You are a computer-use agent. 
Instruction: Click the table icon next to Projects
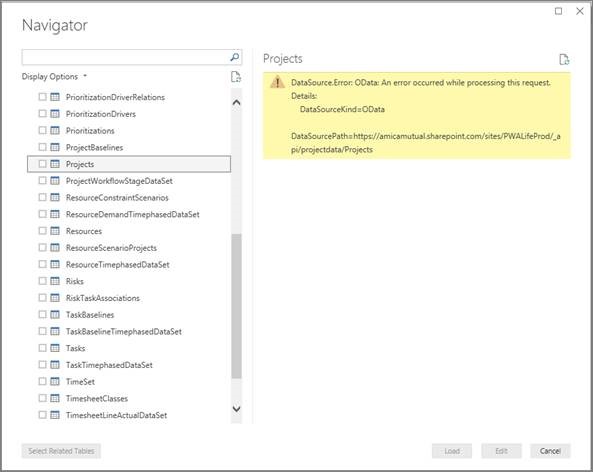tap(55, 164)
